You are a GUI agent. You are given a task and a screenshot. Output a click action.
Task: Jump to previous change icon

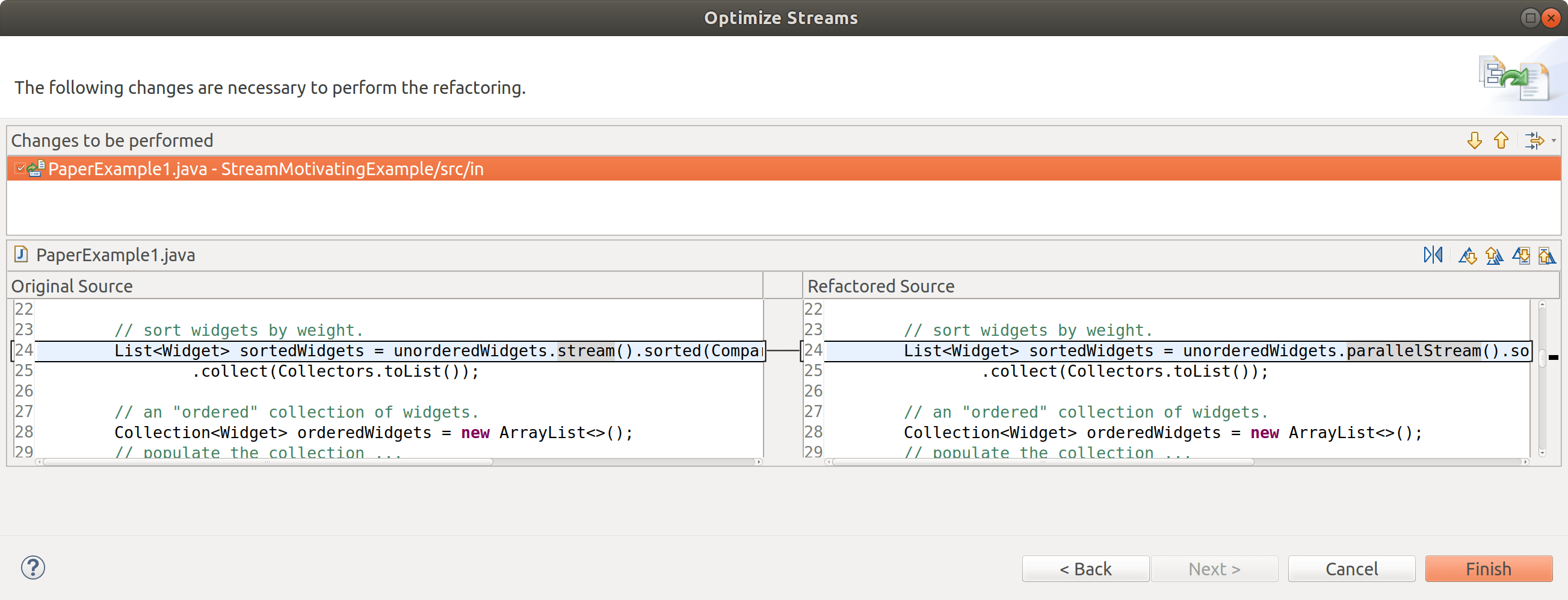[x=1547, y=256]
